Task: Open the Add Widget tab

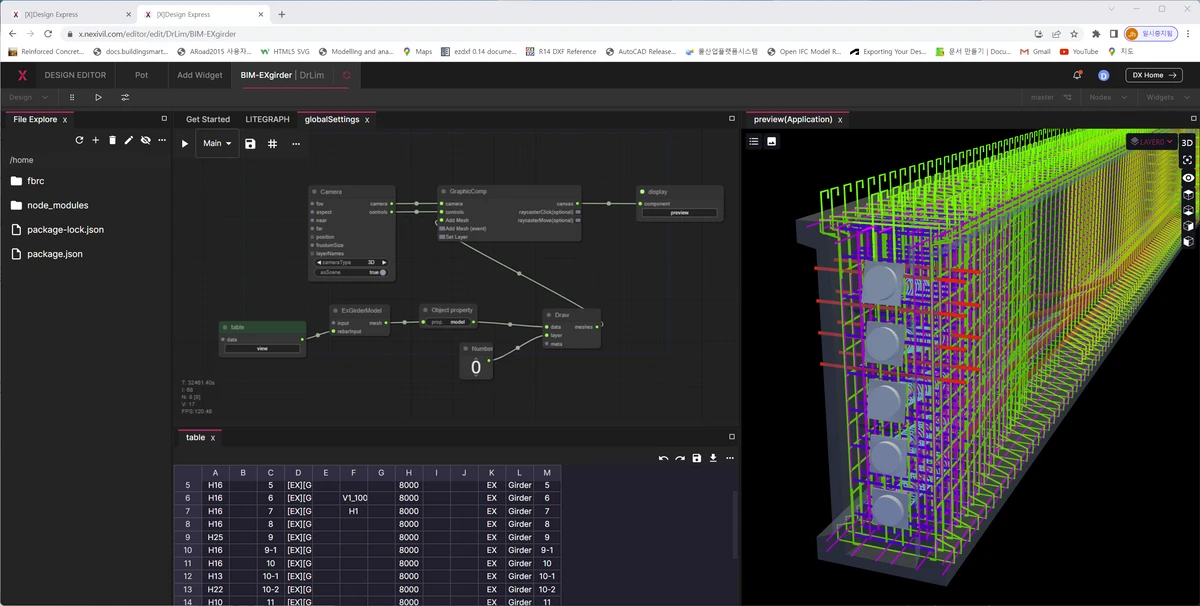Action: 199,75
